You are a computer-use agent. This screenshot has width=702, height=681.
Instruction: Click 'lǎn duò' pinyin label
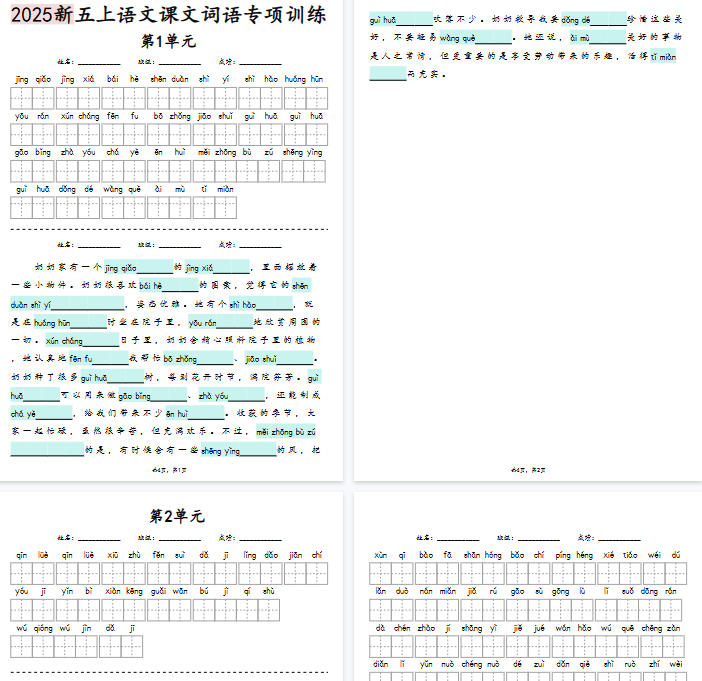tap(392, 591)
